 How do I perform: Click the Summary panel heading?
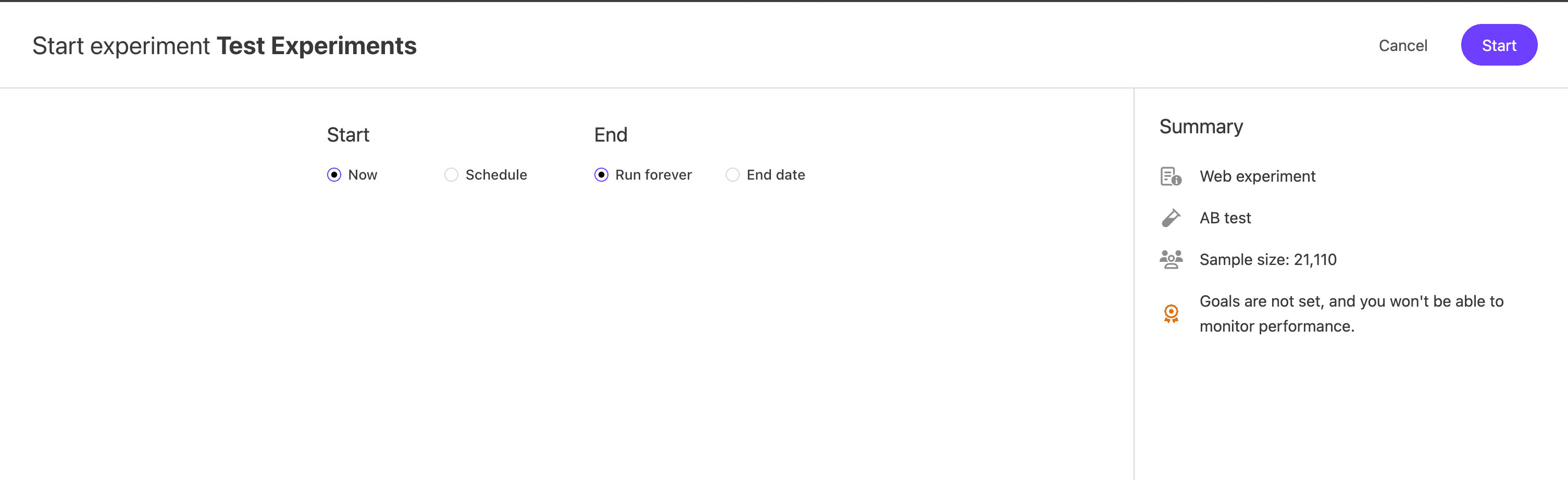coord(1200,127)
